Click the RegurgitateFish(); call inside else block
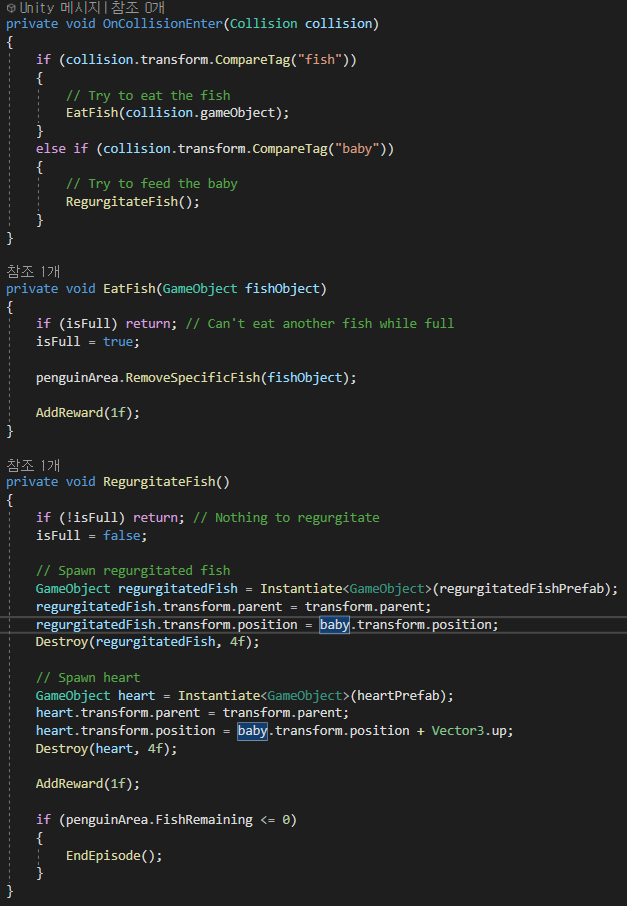The height and width of the screenshot is (906, 627). click(x=132, y=202)
